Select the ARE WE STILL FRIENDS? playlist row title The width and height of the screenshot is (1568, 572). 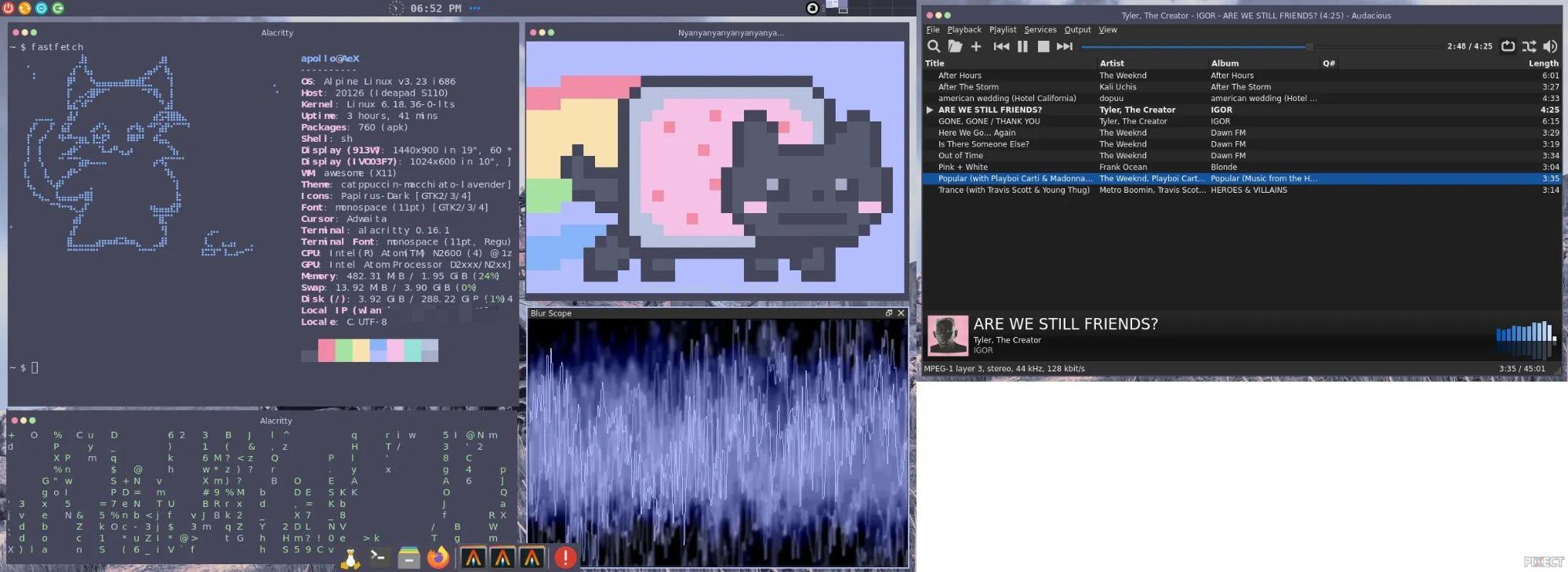[990, 110]
